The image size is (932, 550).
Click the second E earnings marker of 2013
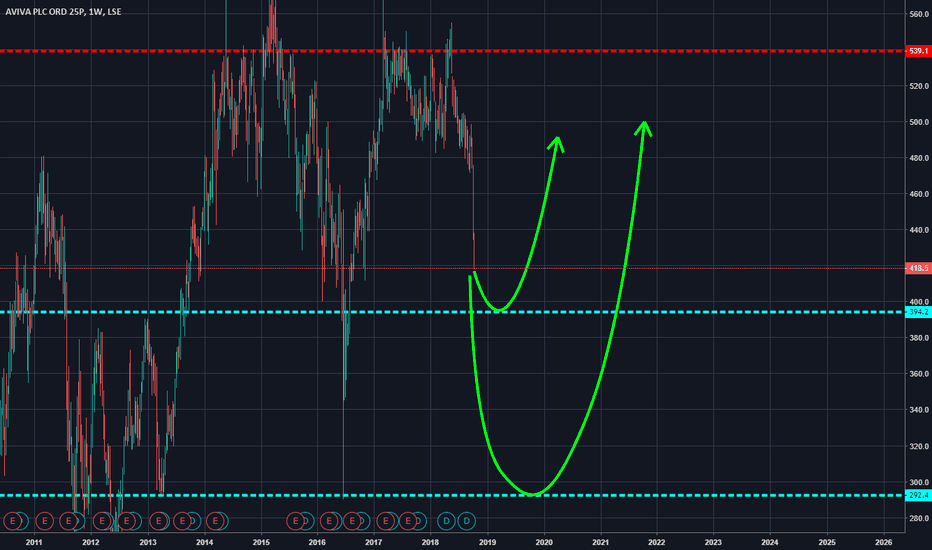182,521
